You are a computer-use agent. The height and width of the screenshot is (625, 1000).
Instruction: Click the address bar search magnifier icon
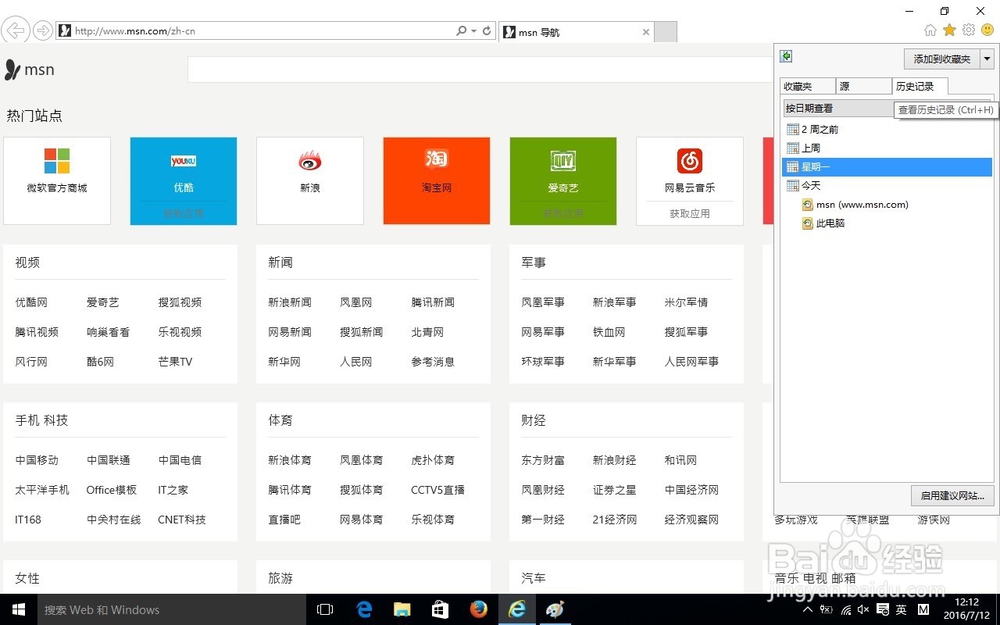tap(461, 31)
